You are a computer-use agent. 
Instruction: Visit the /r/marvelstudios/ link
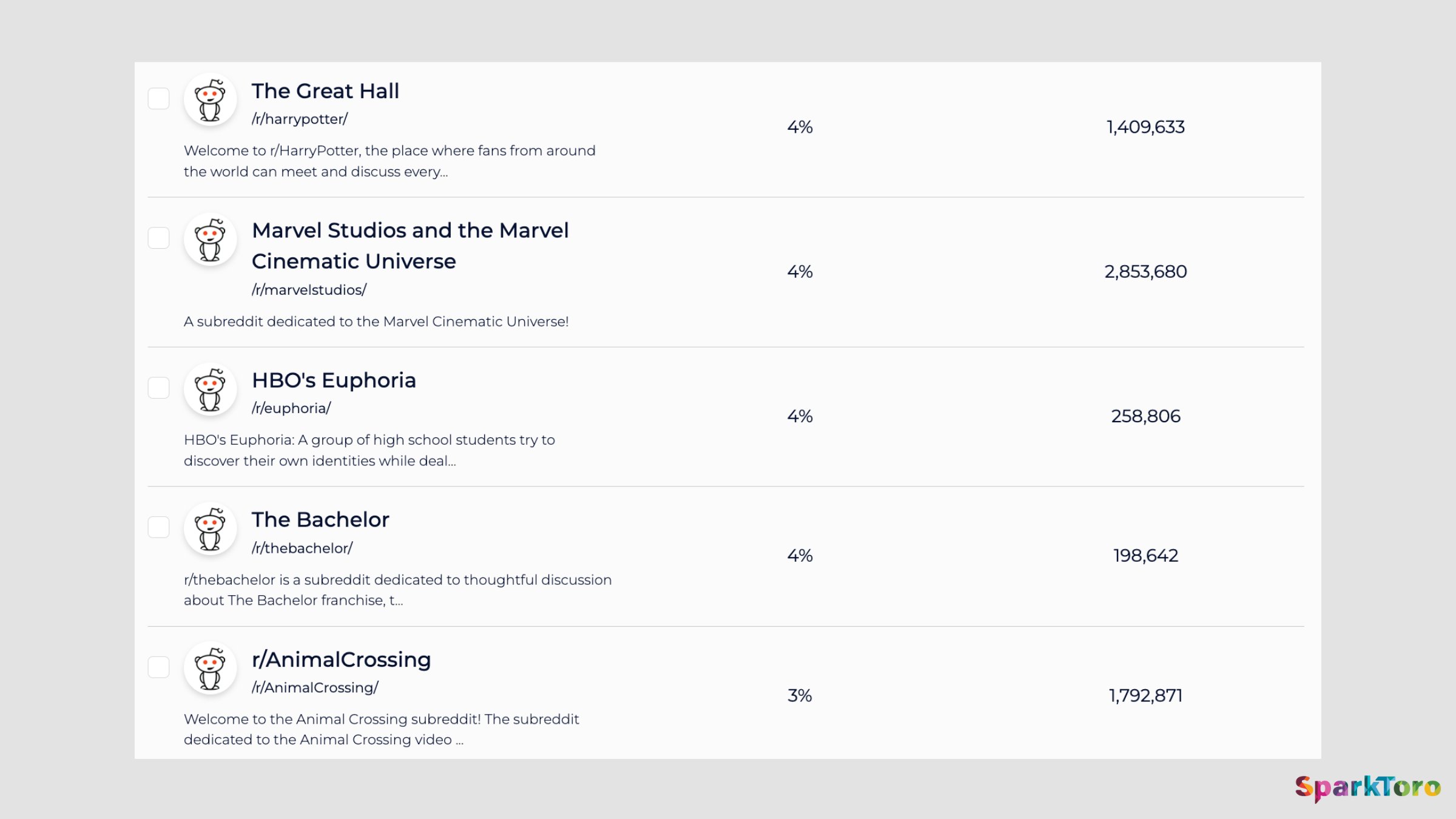tap(309, 290)
